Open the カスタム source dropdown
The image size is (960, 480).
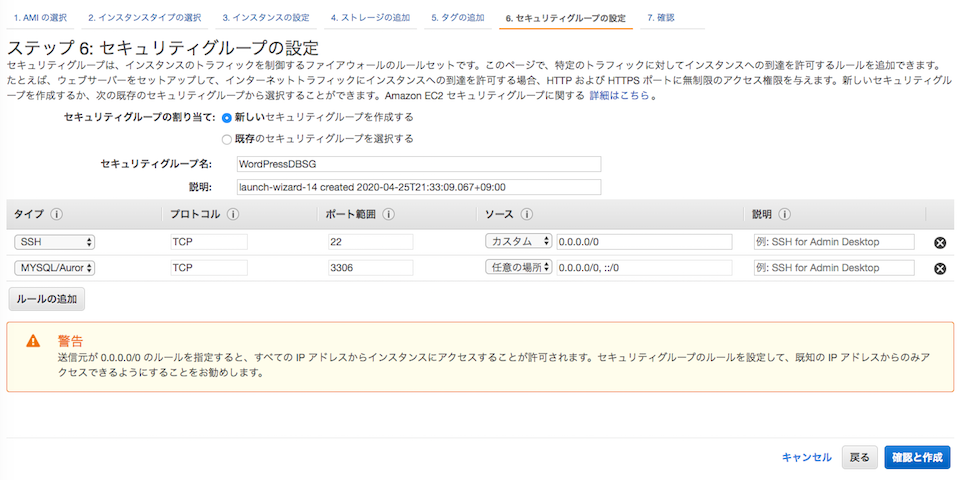(519, 242)
